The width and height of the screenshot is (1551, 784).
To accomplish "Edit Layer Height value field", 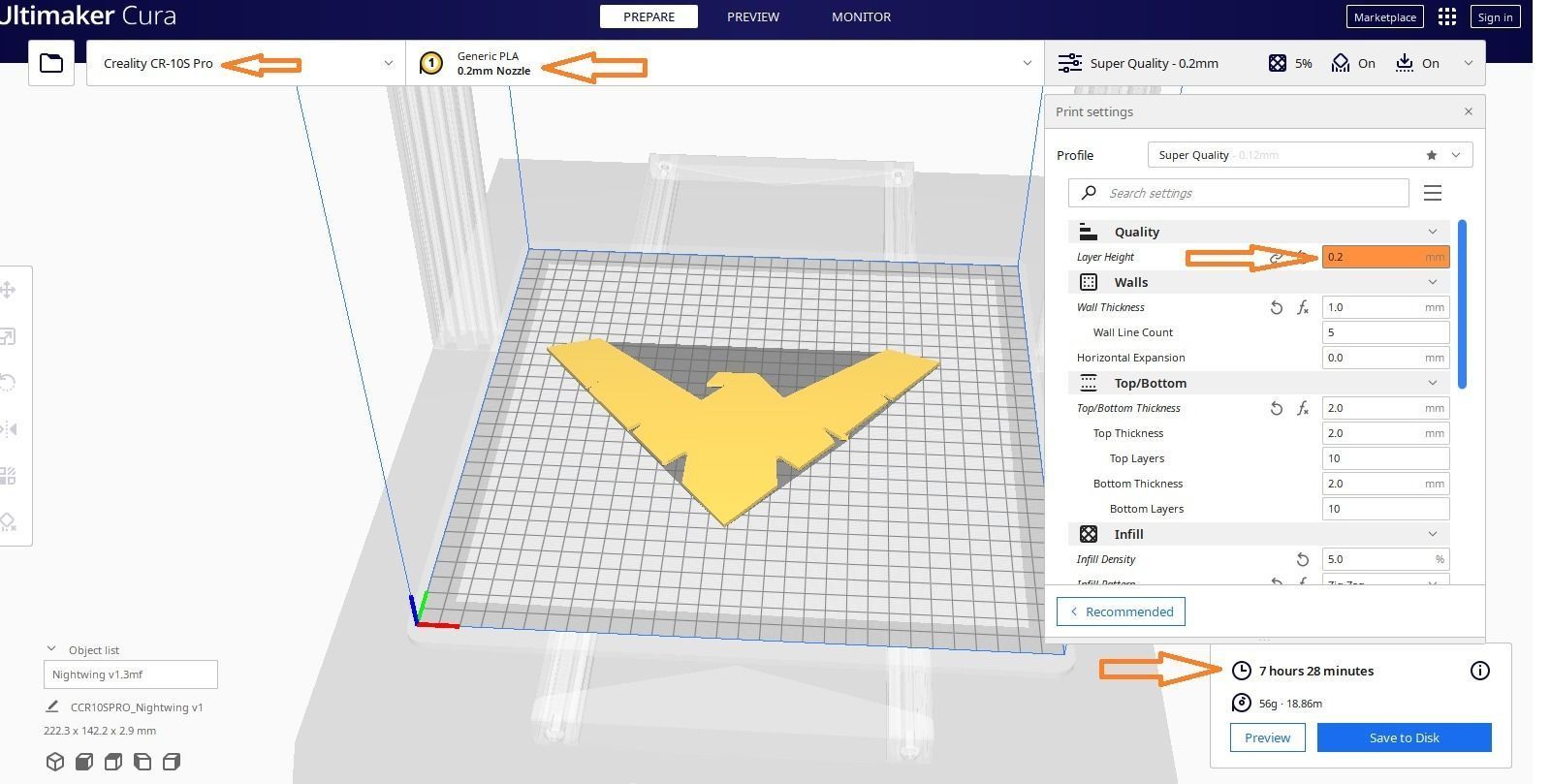I will [x=1385, y=257].
